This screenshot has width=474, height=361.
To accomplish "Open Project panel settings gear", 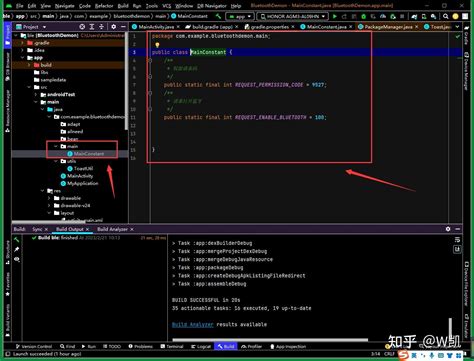I will (x=114, y=27).
